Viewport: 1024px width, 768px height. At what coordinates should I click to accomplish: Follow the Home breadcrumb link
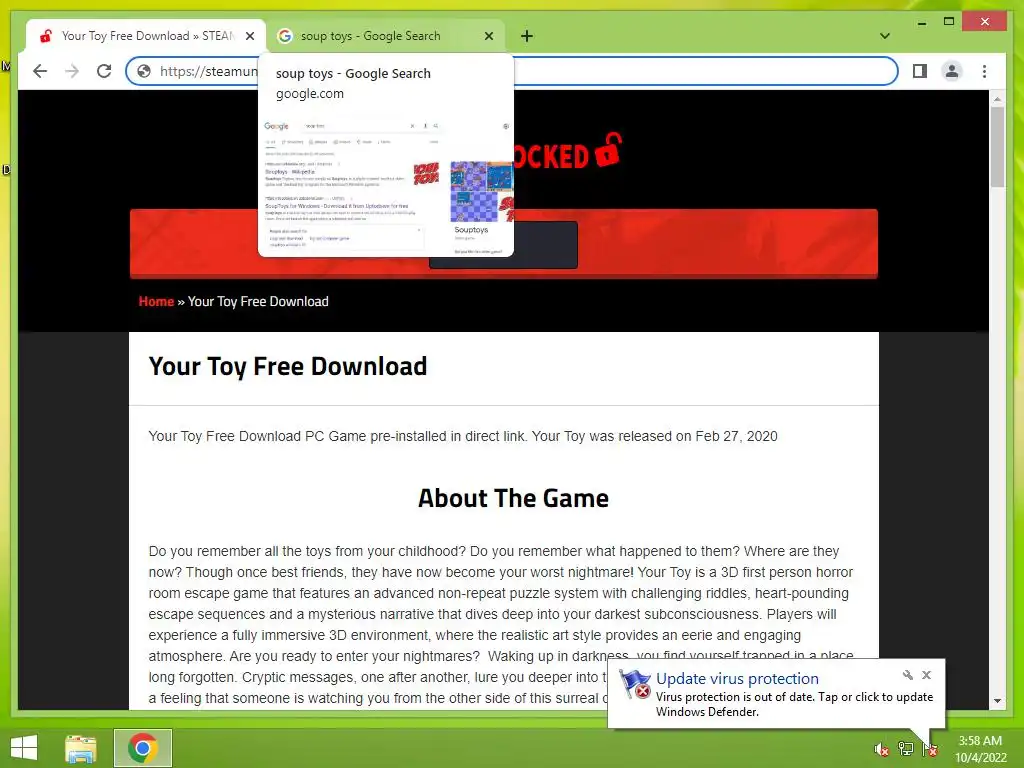[x=156, y=302]
